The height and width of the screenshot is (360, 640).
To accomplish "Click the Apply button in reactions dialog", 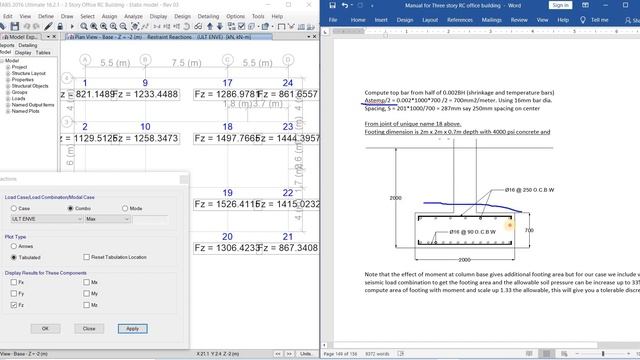I will pyautogui.click(x=133, y=329).
